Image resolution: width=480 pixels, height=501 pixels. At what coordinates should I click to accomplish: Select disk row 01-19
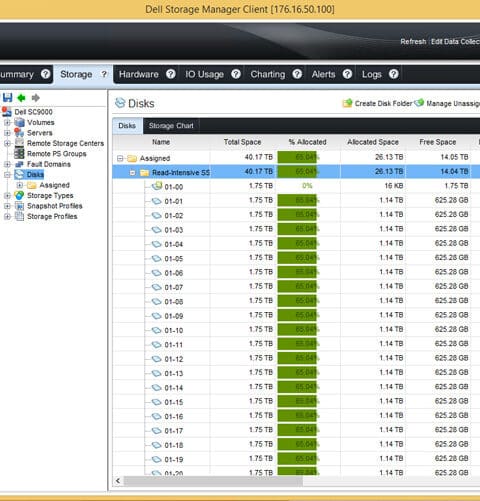(296, 459)
